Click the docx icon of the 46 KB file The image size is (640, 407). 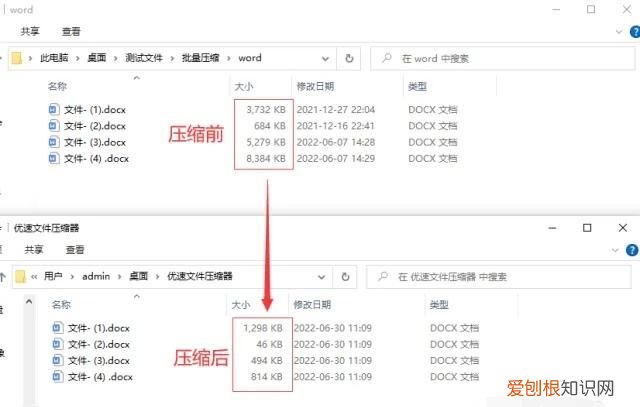[58, 344]
